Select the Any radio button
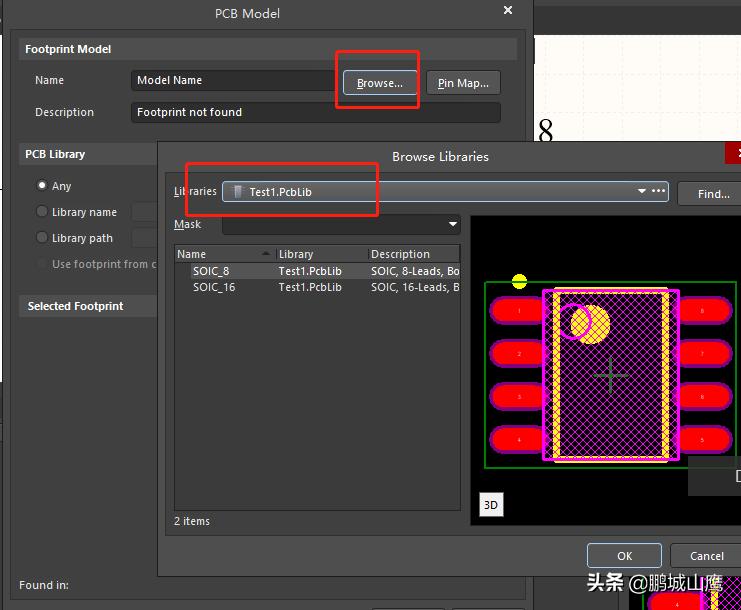Screen dimensions: 741x610 click(x=42, y=186)
